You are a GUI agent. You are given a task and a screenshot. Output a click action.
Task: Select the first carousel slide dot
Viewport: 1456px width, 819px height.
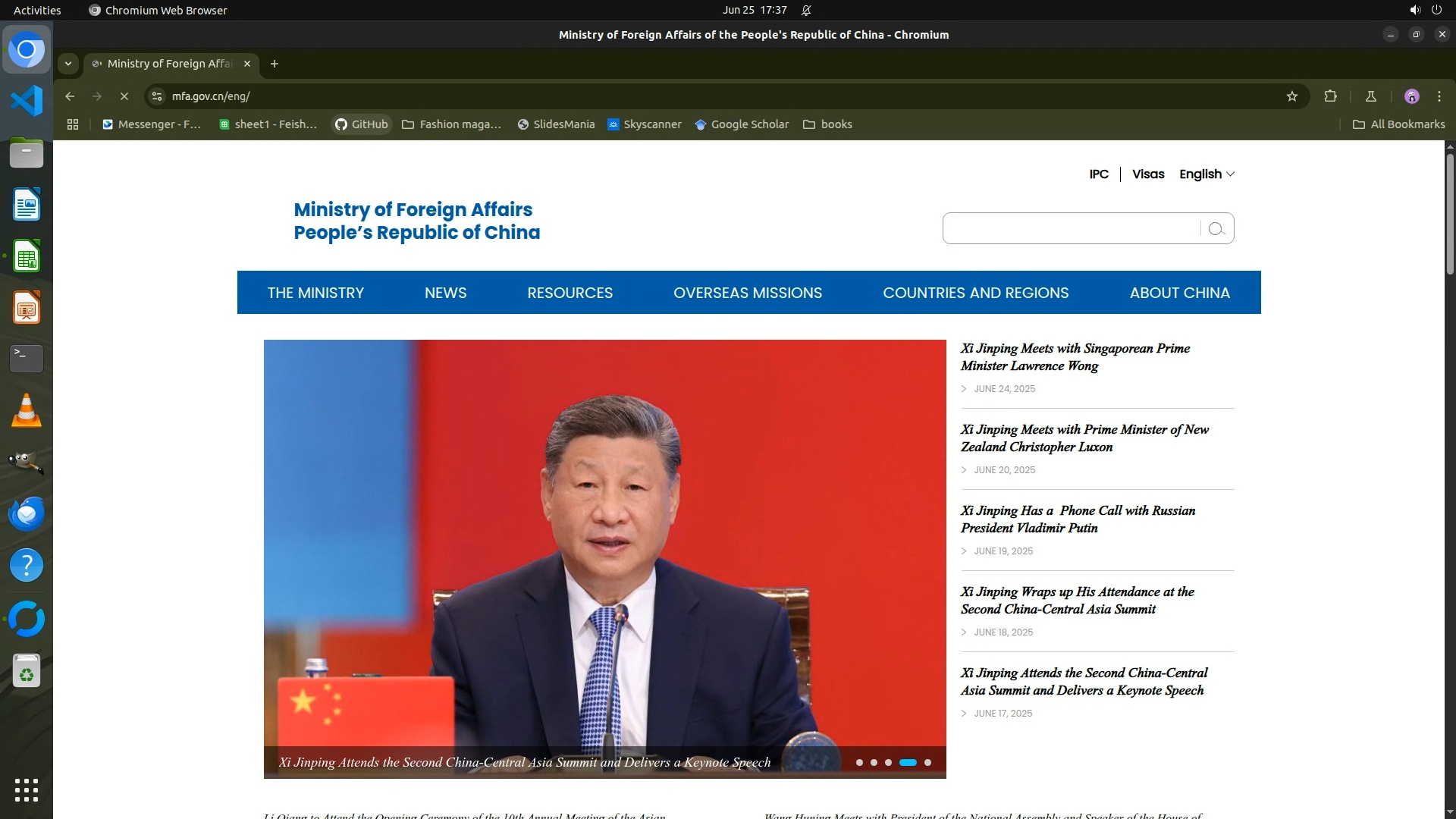click(859, 763)
